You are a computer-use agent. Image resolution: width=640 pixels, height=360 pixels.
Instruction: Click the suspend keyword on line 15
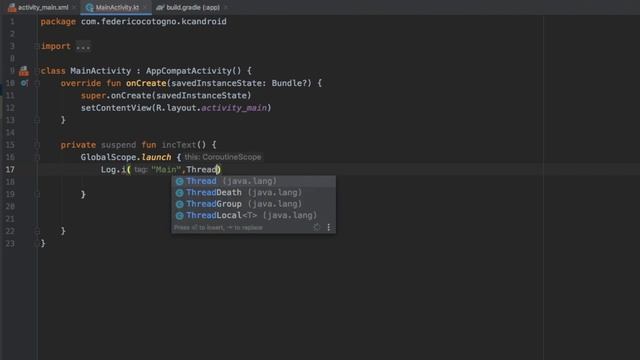click(118, 145)
